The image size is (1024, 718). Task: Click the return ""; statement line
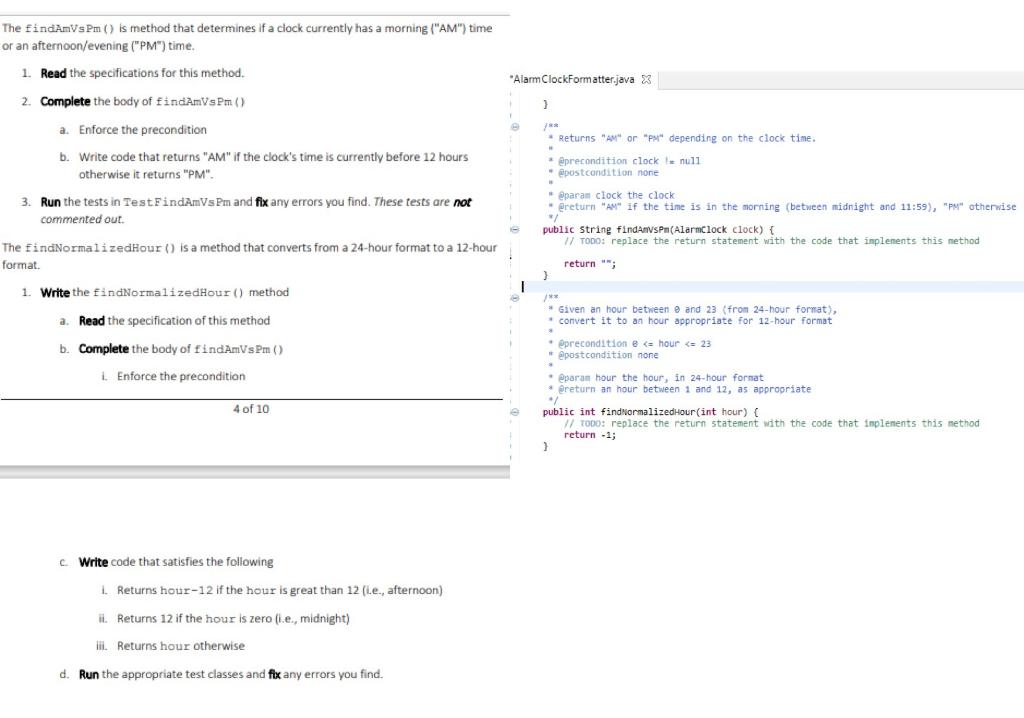tap(590, 264)
